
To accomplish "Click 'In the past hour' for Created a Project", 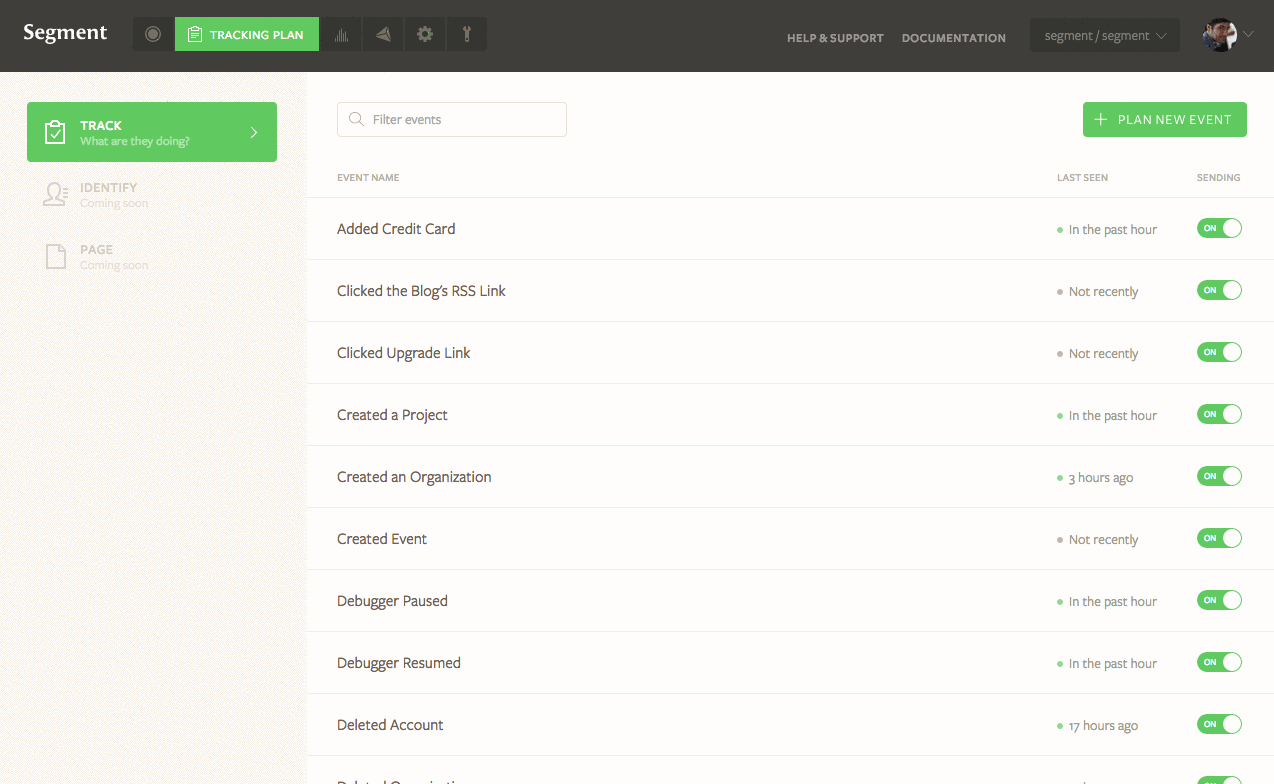I will point(1113,416).
